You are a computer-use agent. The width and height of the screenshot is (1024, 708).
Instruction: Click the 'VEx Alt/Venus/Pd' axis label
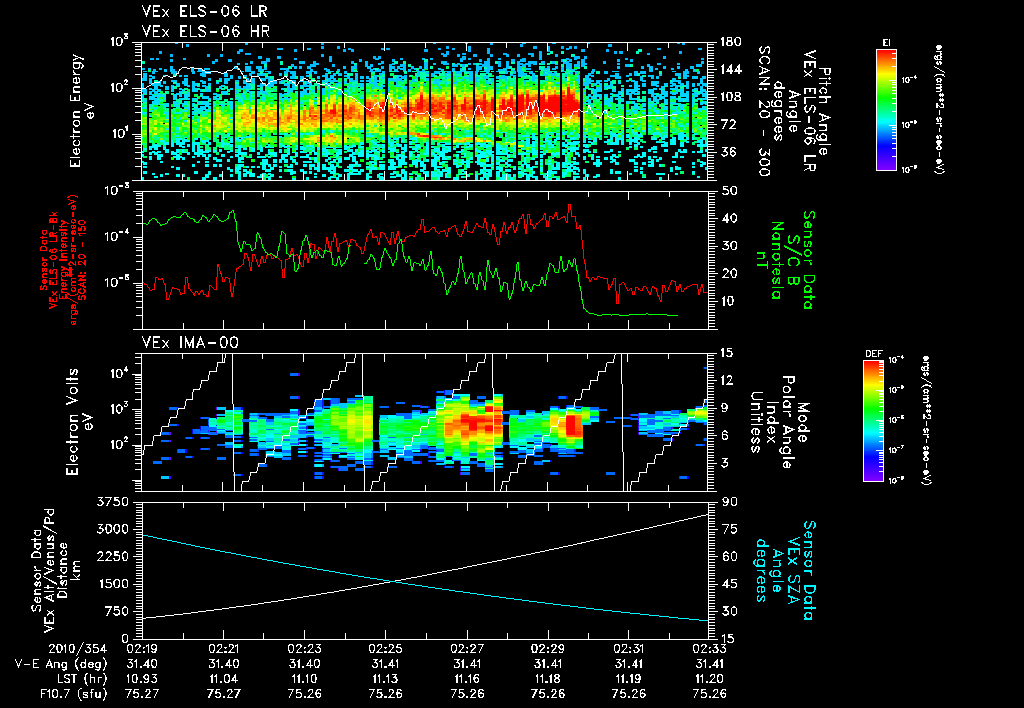[50, 570]
